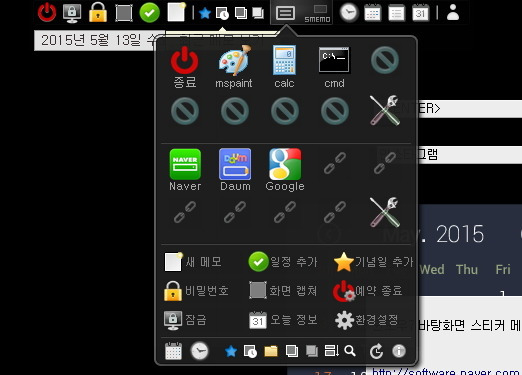This screenshot has width=522, height=375.
Task: Open the cmd command prompt shortcut
Action: coord(334,60)
